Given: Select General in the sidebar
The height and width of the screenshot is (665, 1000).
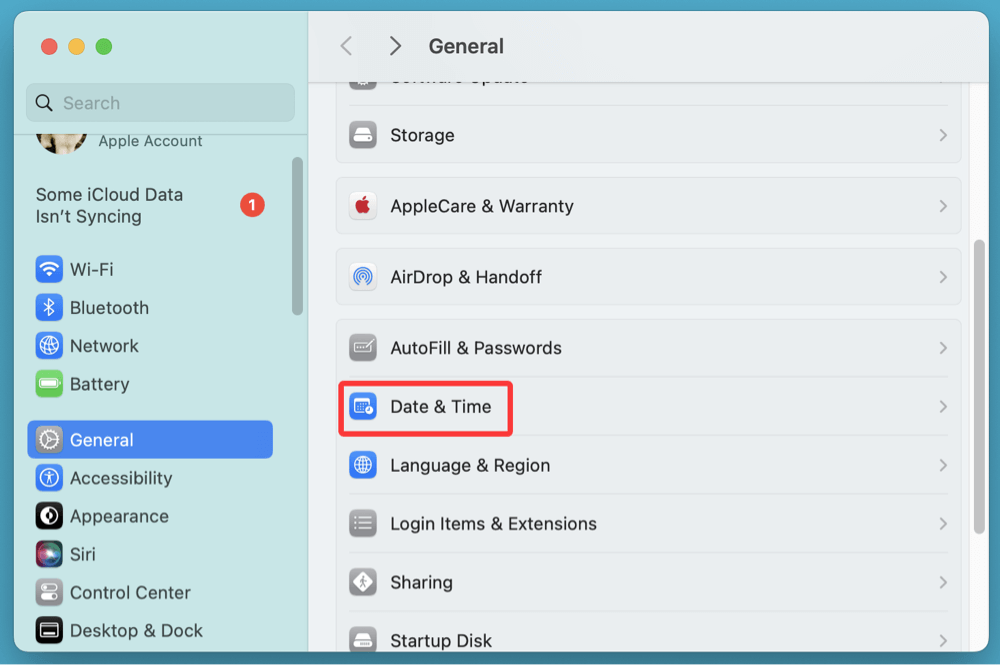Looking at the screenshot, I should pos(100,439).
